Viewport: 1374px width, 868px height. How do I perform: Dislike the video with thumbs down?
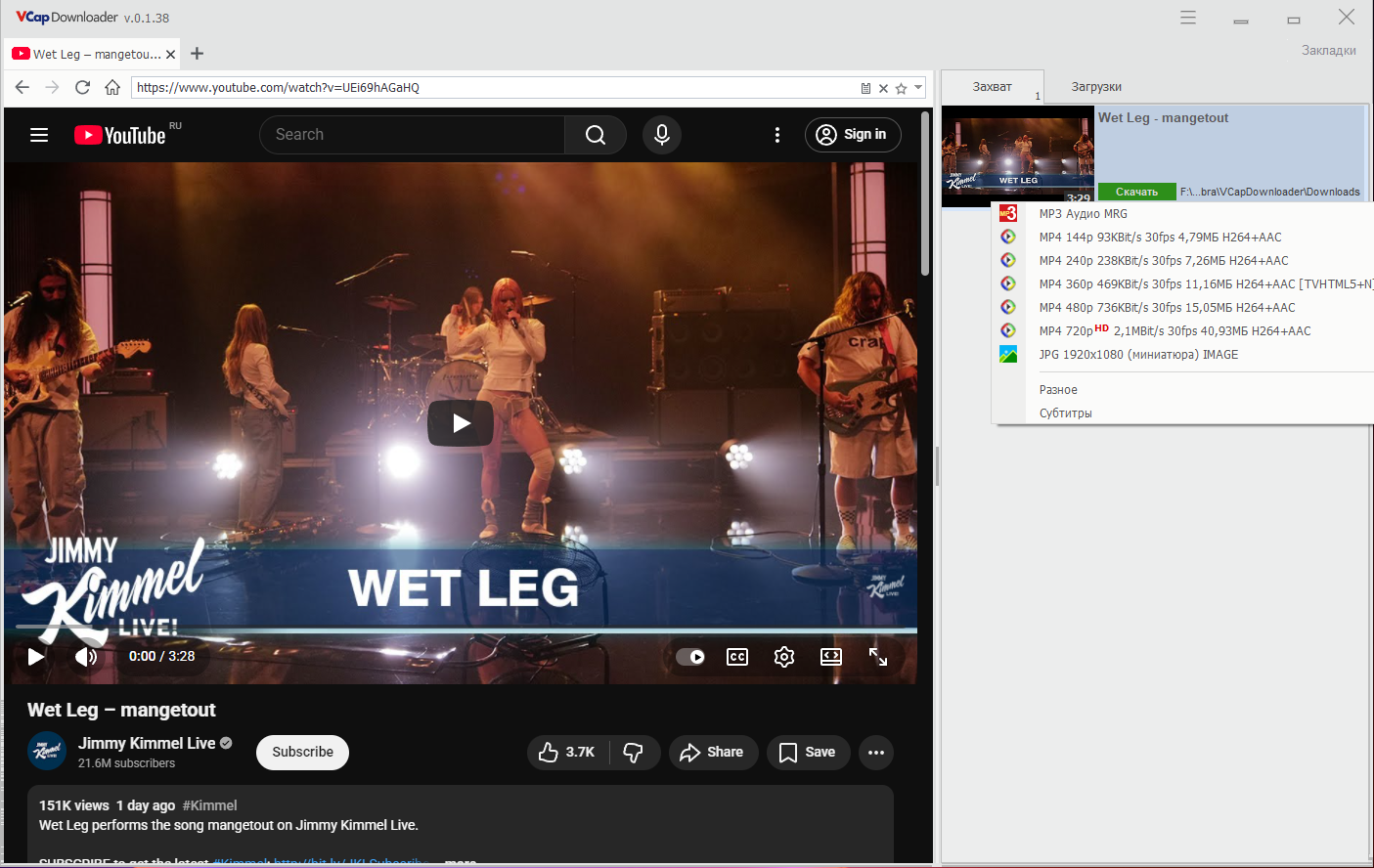(x=634, y=752)
